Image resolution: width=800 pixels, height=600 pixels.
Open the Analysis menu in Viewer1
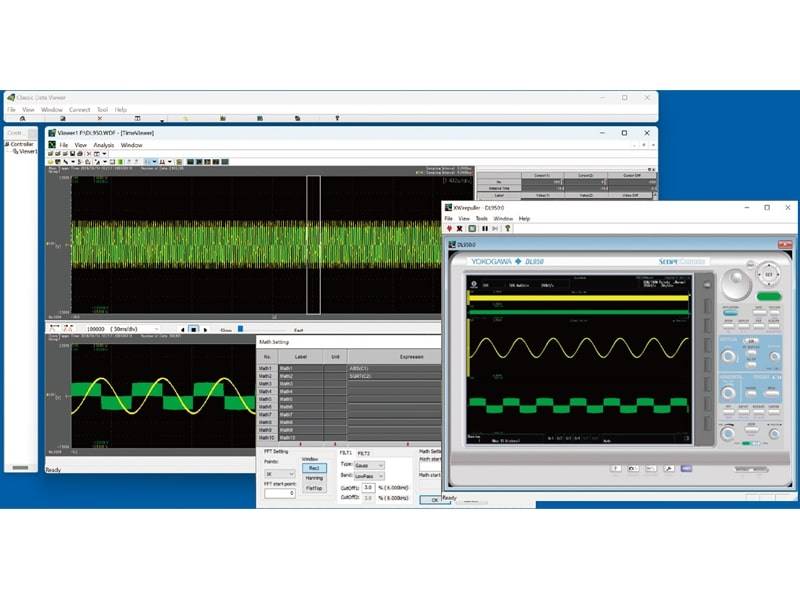(x=103, y=145)
